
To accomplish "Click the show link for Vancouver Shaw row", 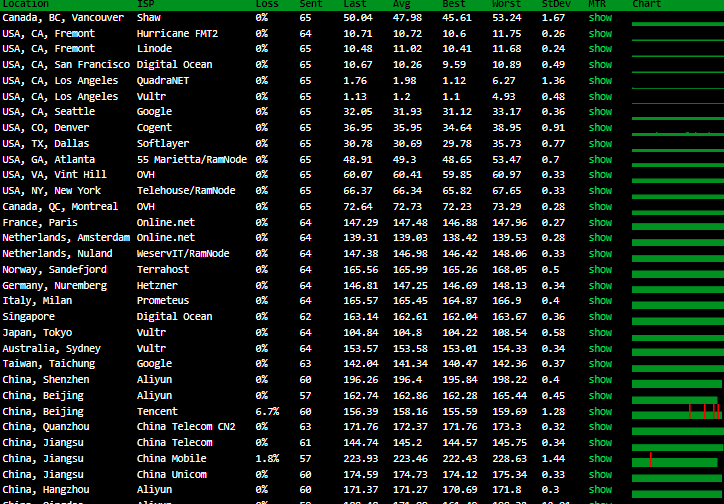I will (x=600, y=18).
